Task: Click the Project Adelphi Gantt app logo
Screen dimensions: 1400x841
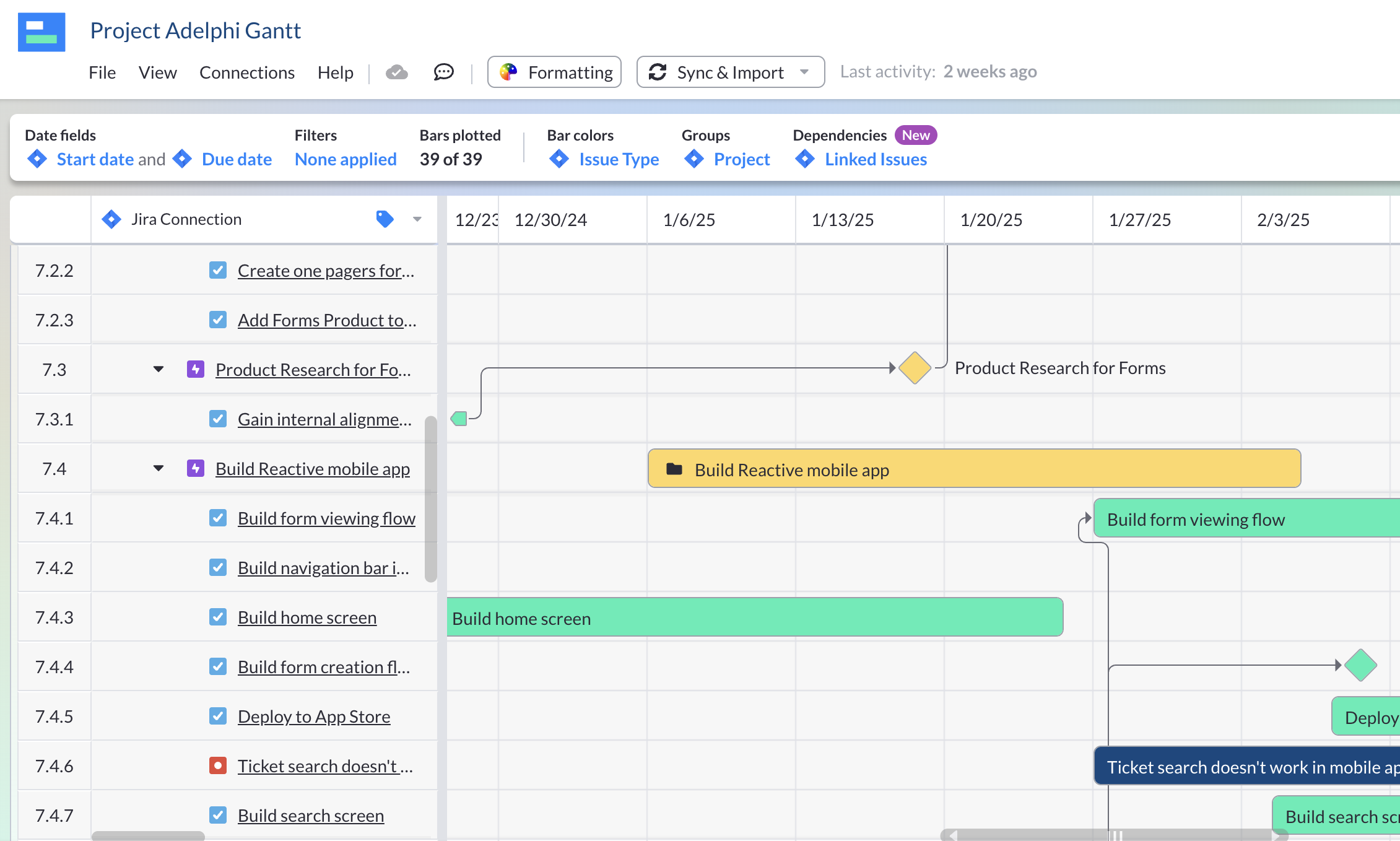Action: click(x=41, y=32)
